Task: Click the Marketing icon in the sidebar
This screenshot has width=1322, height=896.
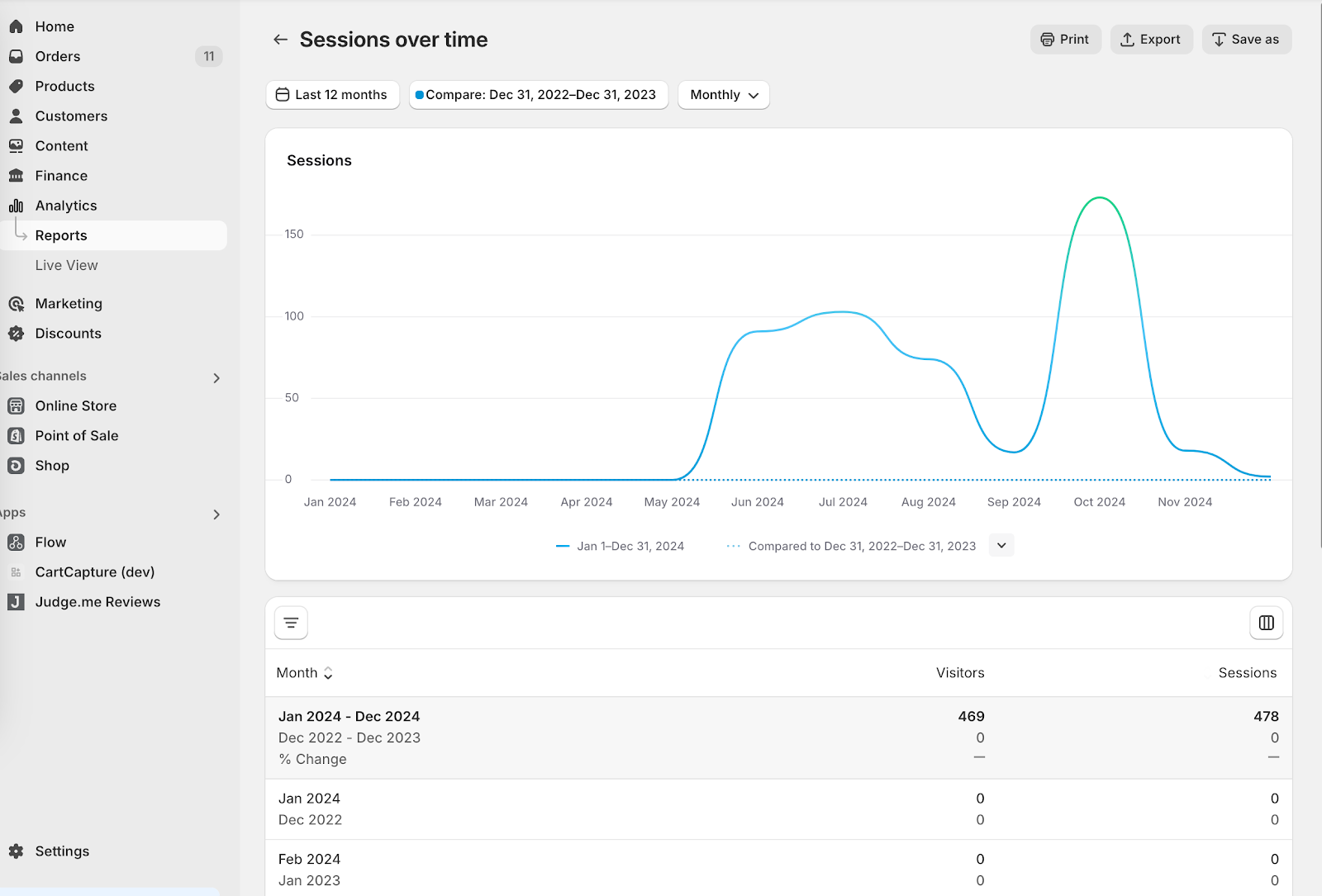Action: pyautogui.click(x=17, y=303)
